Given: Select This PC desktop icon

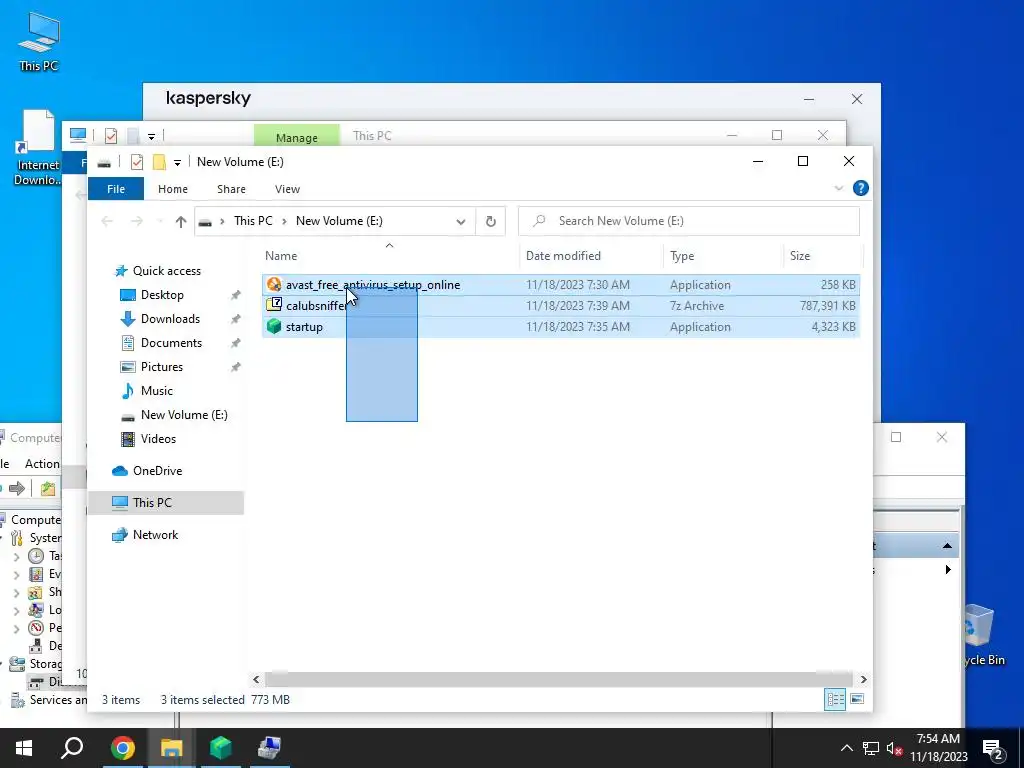Looking at the screenshot, I should (x=39, y=41).
